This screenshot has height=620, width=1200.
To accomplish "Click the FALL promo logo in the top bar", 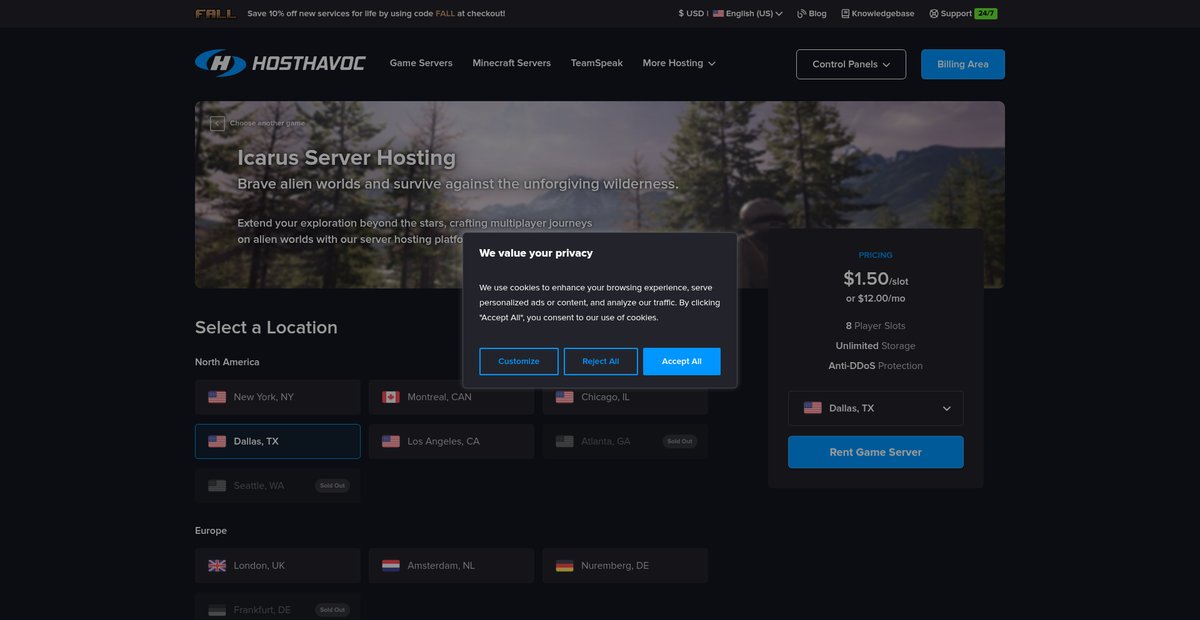I will pyautogui.click(x=216, y=14).
